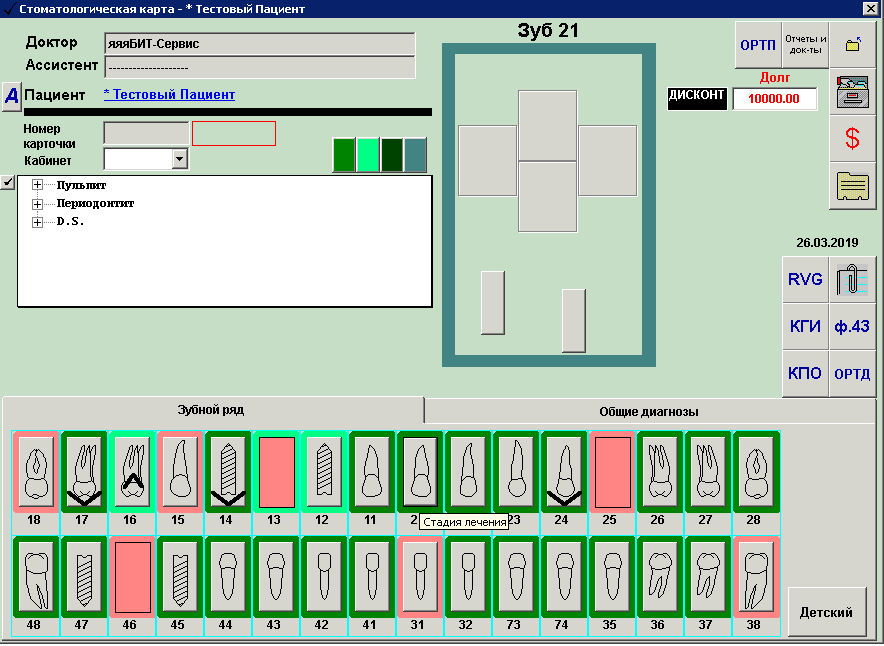Click the paperclip attachments icon
This screenshot has width=884, height=646.
pos(852,279)
